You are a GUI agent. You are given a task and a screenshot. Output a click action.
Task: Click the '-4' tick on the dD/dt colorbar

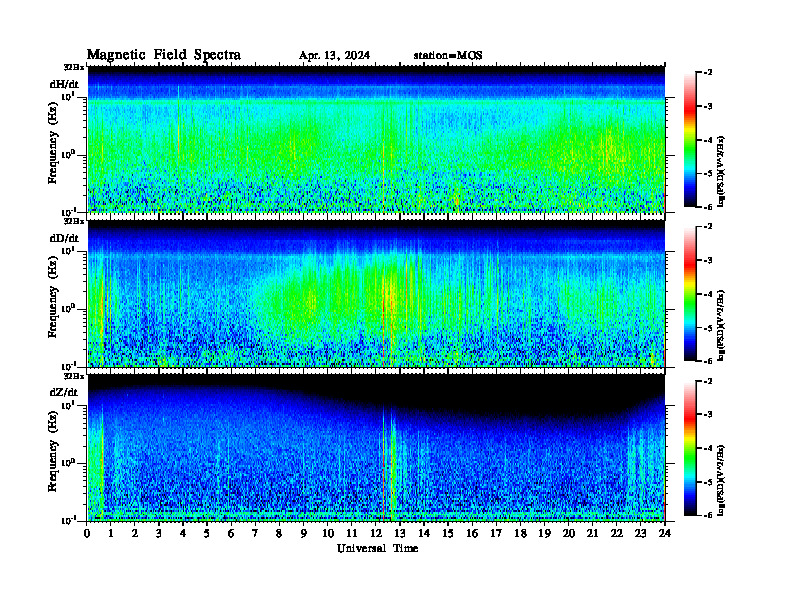(x=708, y=294)
